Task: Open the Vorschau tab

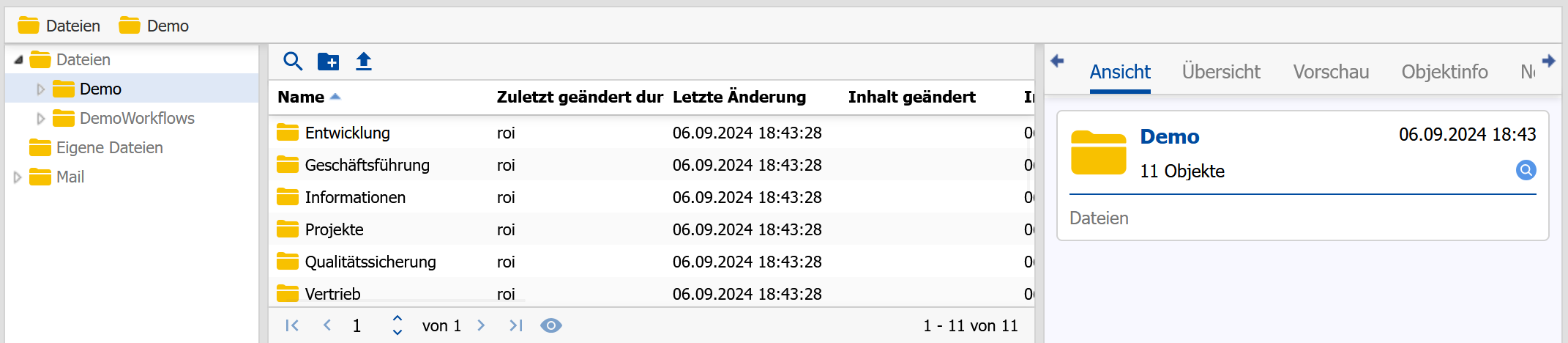Action: coord(1331,72)
